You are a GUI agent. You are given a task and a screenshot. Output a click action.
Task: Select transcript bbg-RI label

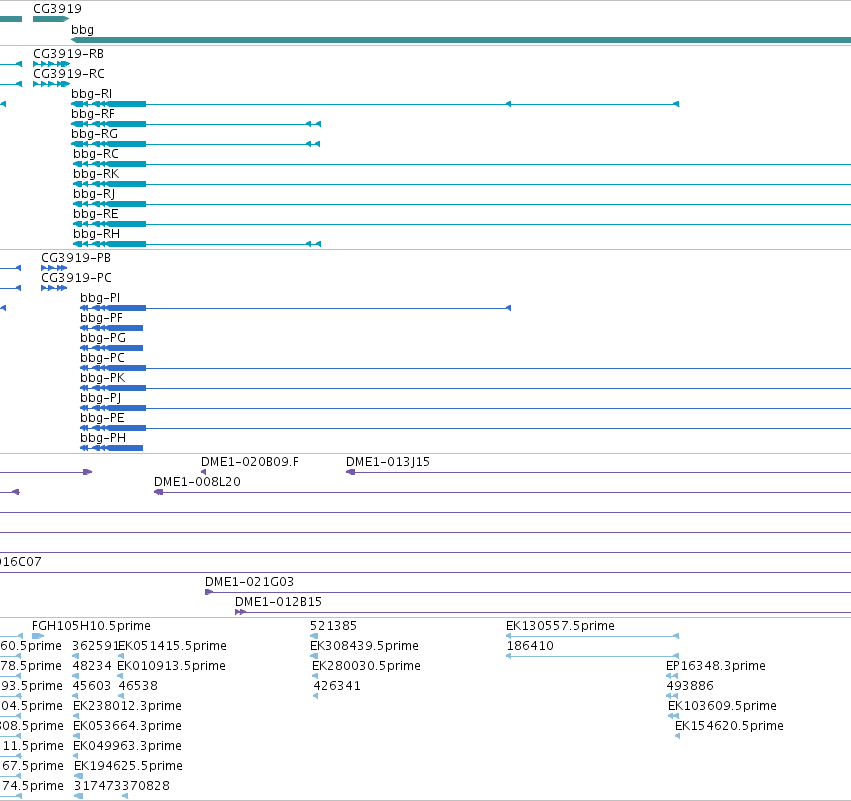coord(91,94)
